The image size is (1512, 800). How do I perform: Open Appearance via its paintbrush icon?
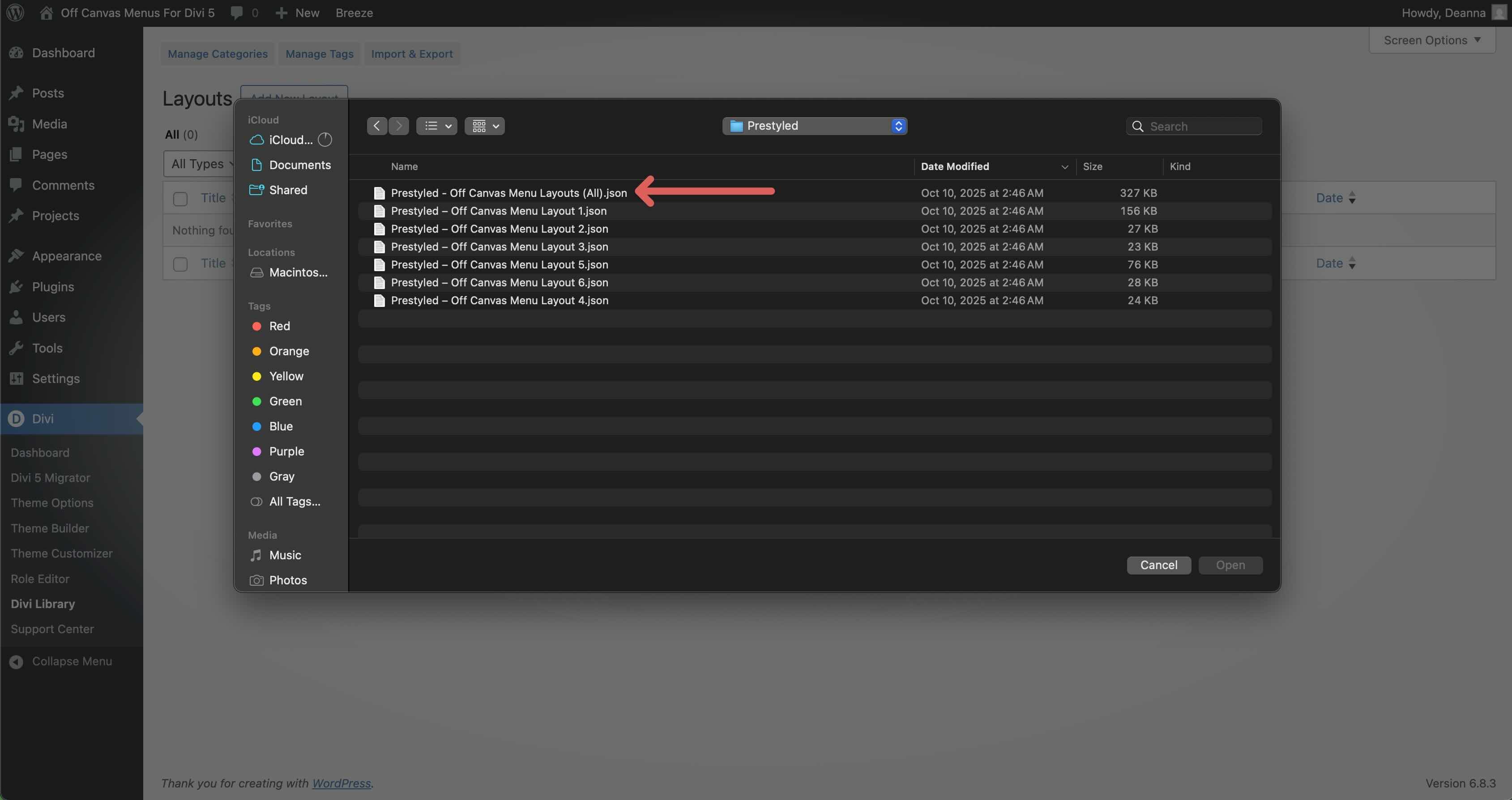tap(17, 256)
